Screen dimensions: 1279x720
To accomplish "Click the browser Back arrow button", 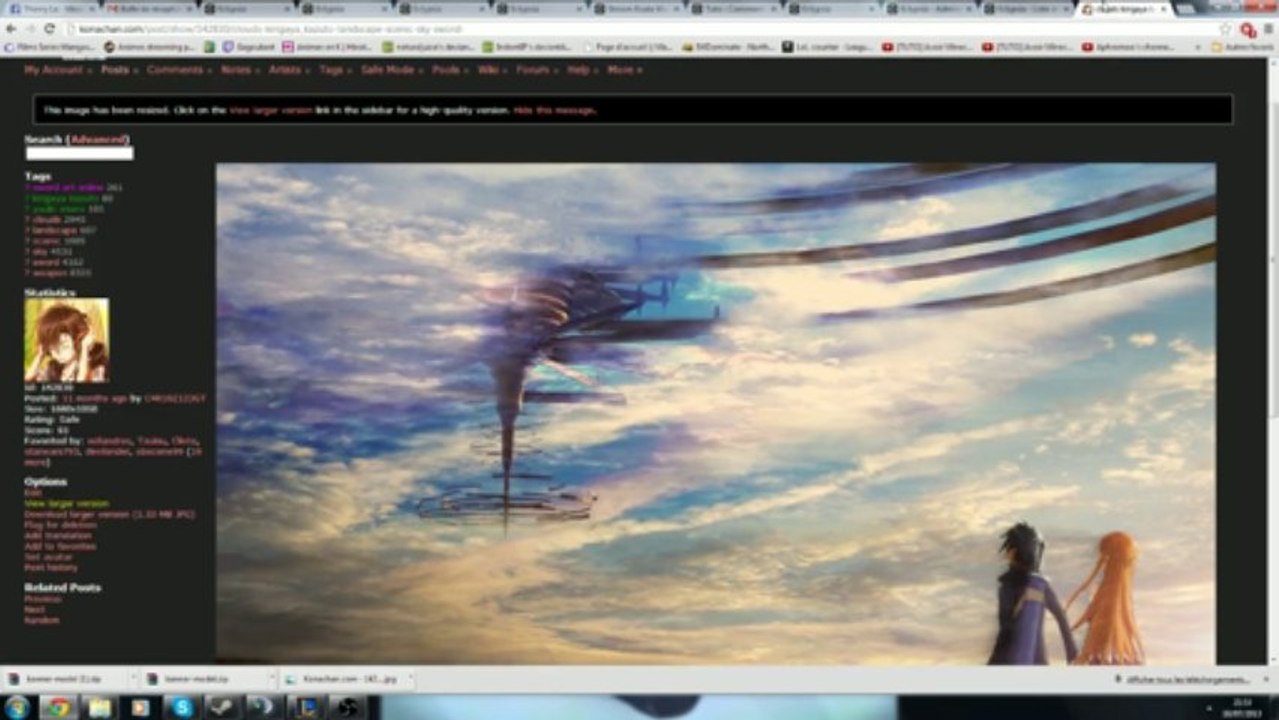I will (x=11, y=29).
